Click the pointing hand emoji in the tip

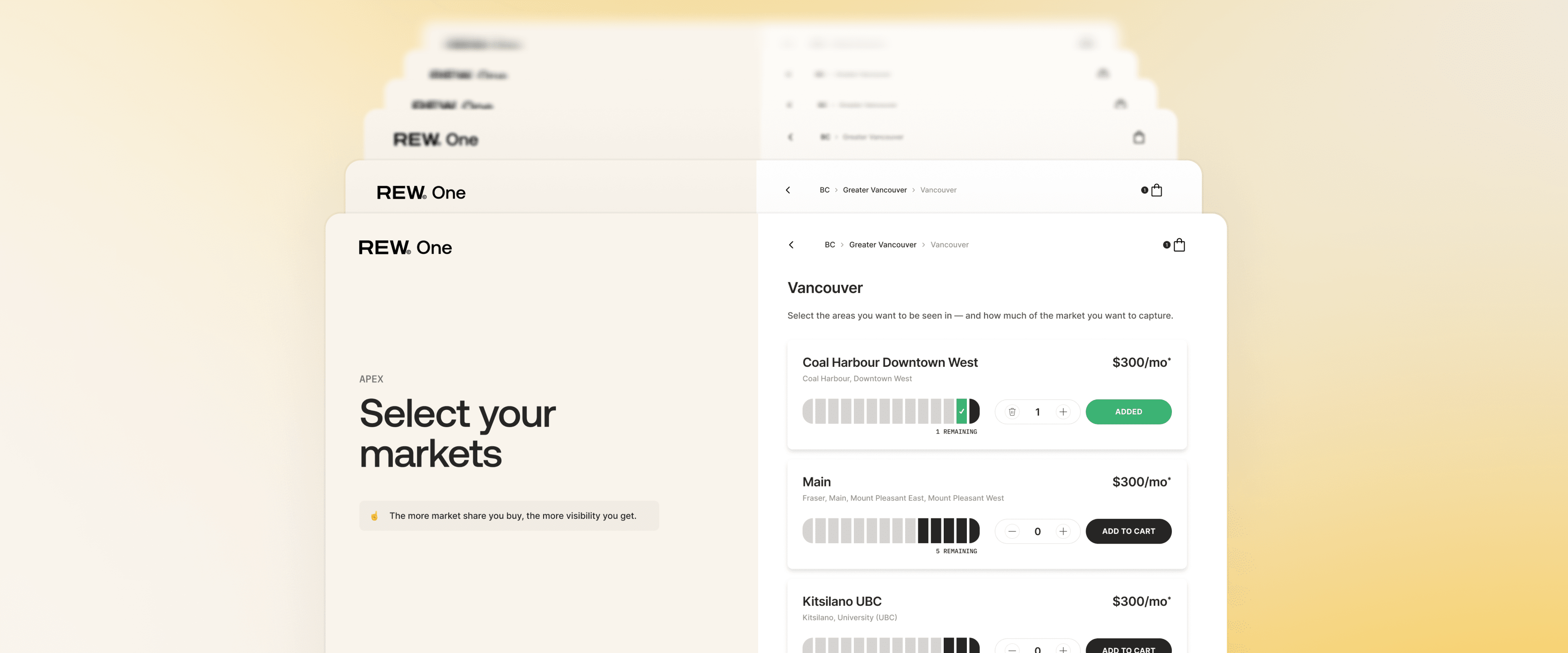pyautogui.click(x=374, y=516)
